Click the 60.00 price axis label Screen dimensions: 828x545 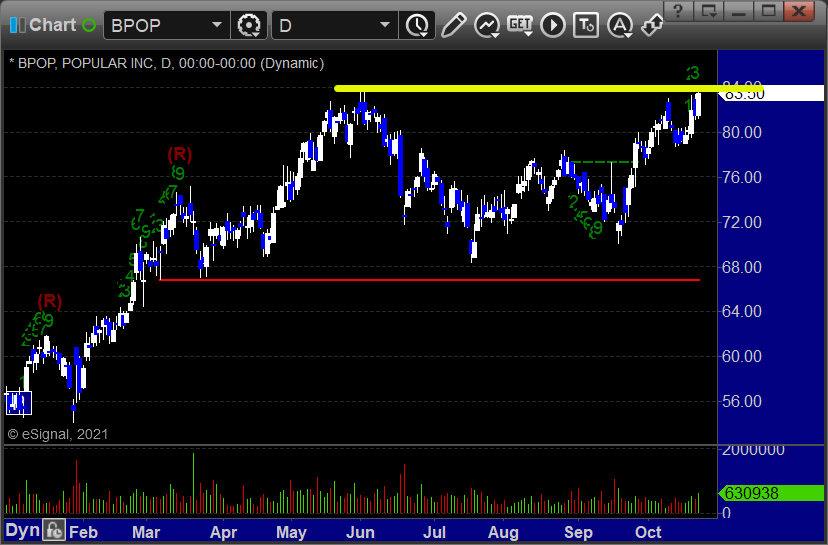coord(742,356)
